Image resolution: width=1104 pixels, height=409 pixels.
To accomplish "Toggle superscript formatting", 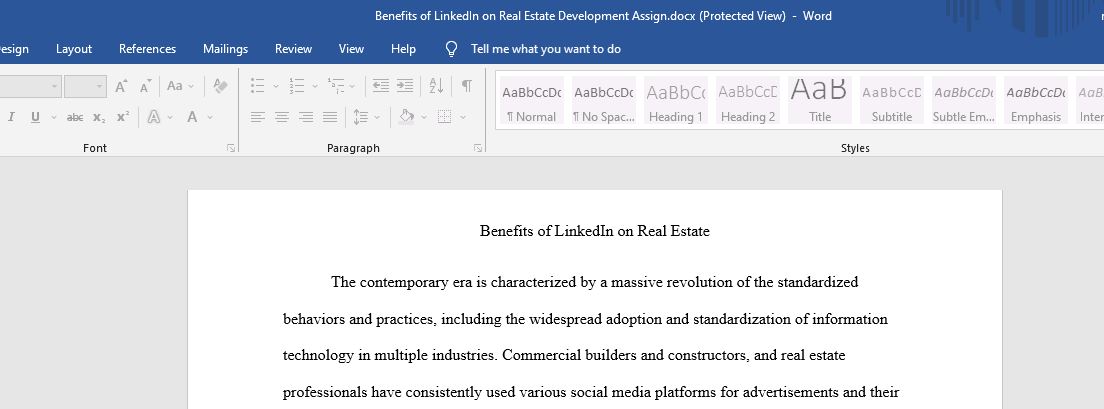I will click(x=123, y=117).
